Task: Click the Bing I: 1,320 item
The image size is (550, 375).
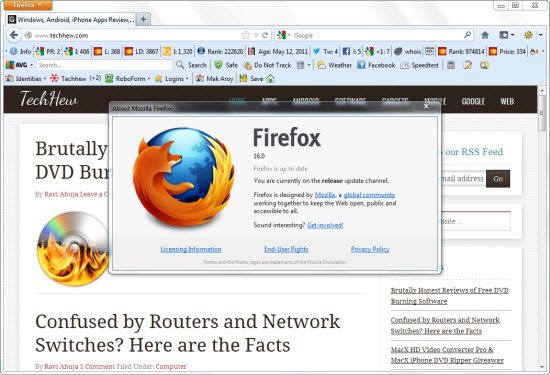Action: click(x=177, y=51)
